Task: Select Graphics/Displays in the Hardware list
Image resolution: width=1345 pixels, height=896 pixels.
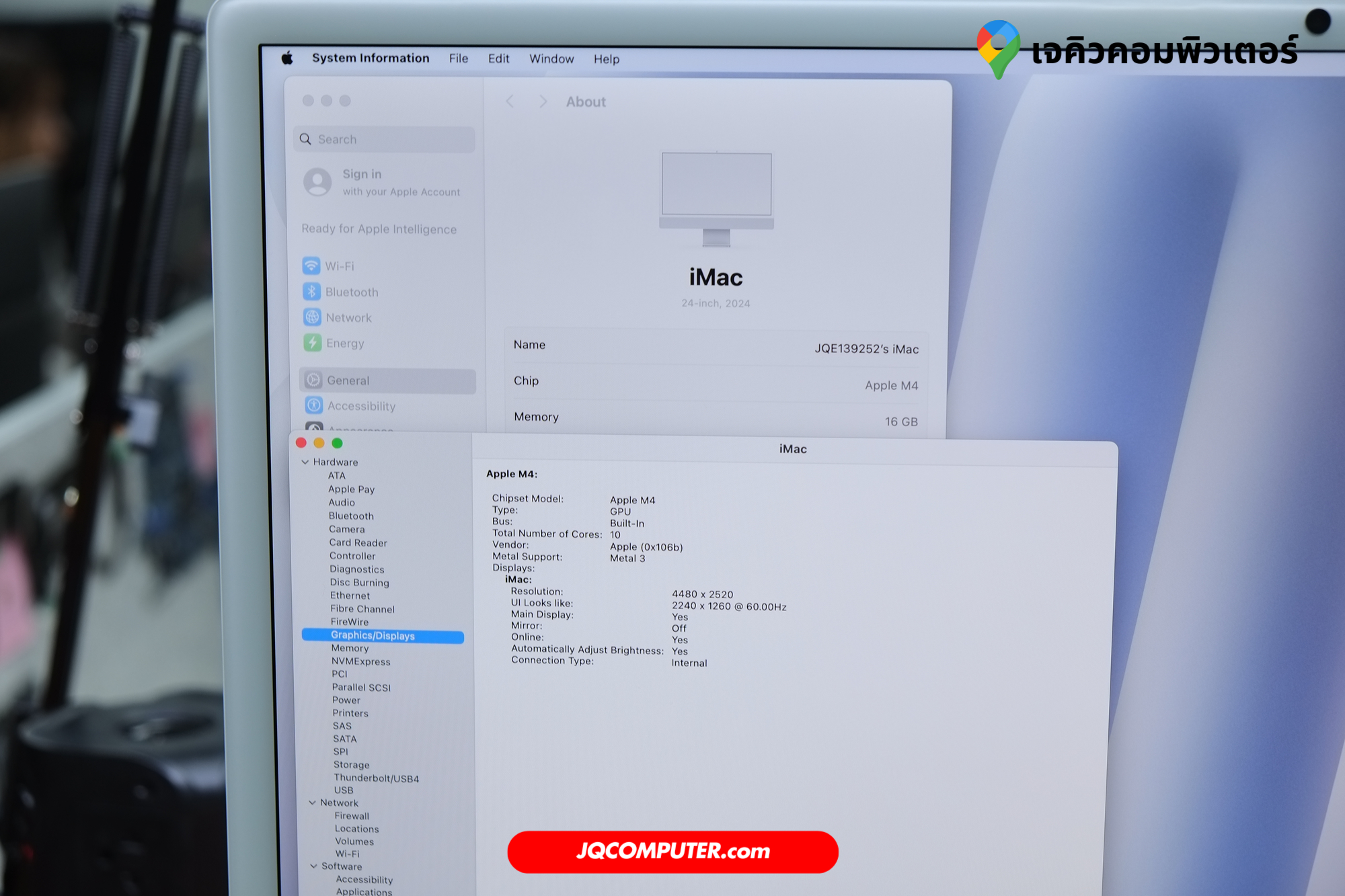Action: tap(383, 636)
